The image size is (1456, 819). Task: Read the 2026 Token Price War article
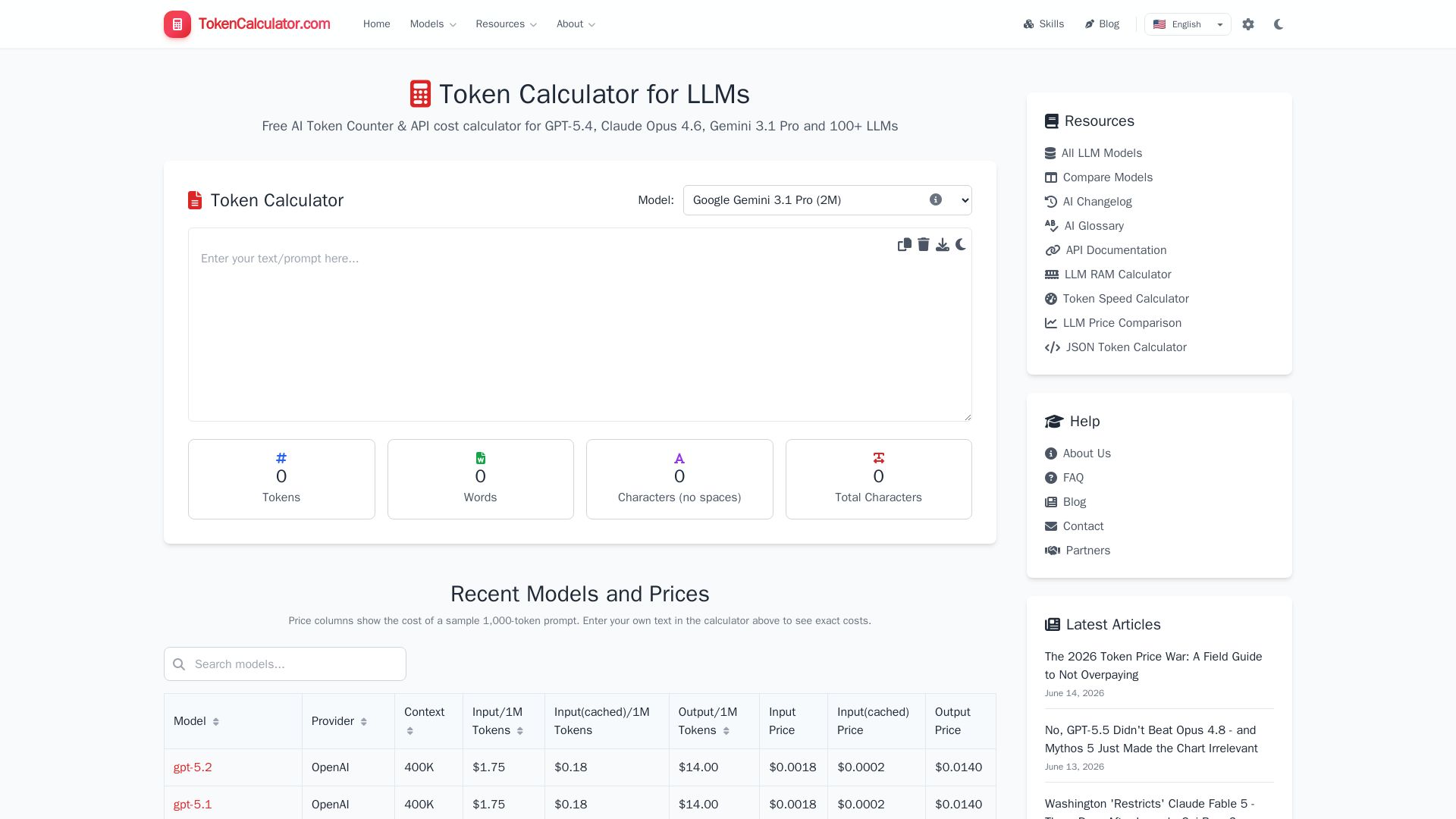click(1153, 666)
